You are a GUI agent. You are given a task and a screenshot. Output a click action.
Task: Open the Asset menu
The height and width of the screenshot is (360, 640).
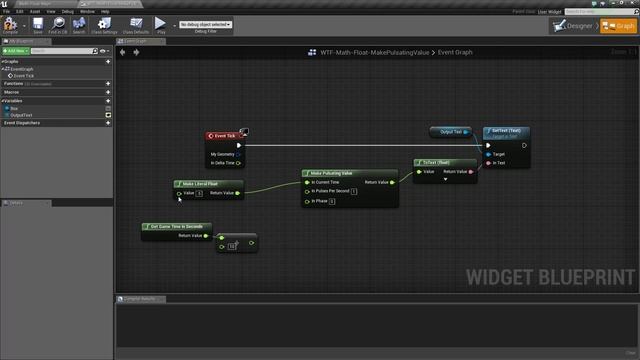(35, 11)
